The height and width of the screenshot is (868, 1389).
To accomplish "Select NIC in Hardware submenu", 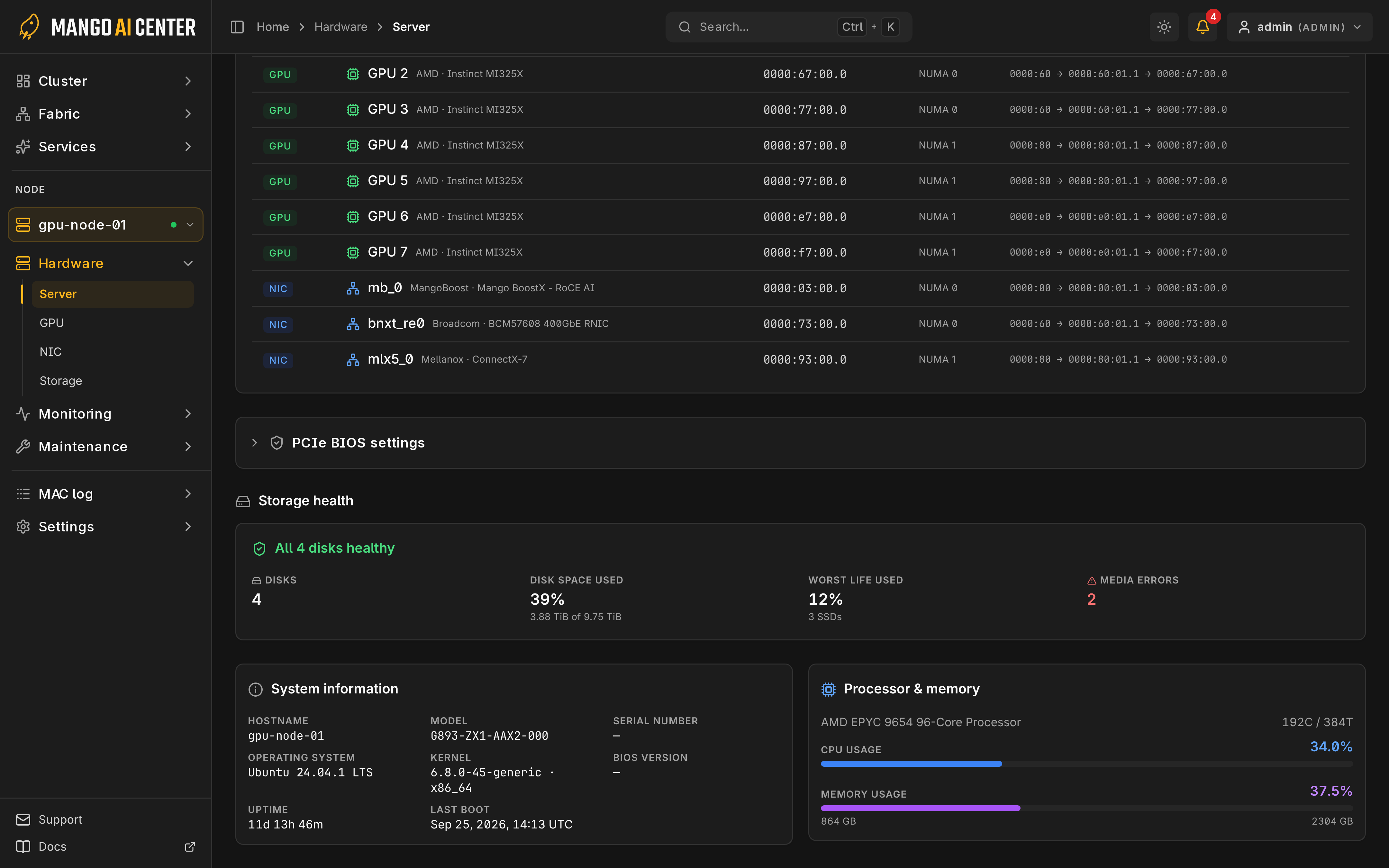I will [x=113, y=352].
